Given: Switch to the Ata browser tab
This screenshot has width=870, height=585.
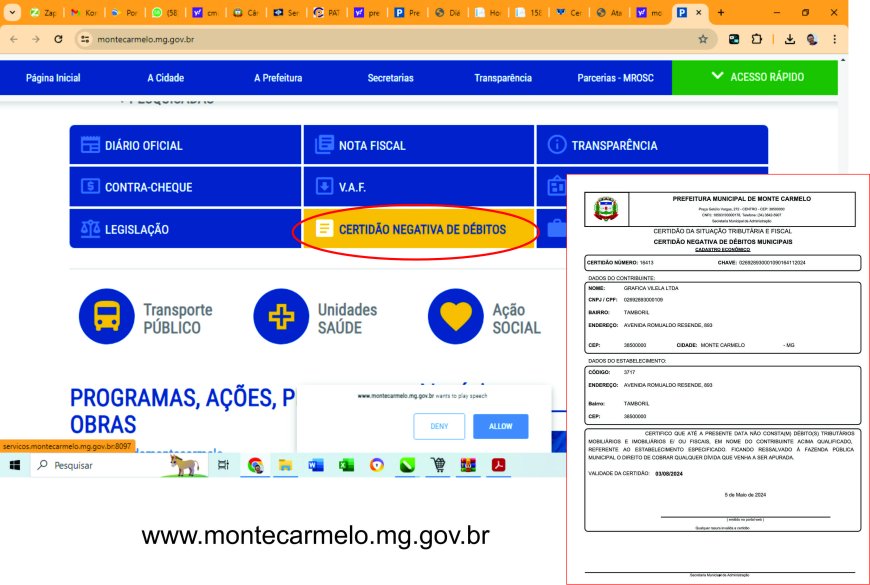Looking at the screenshot, I should (x=609, y=12).
